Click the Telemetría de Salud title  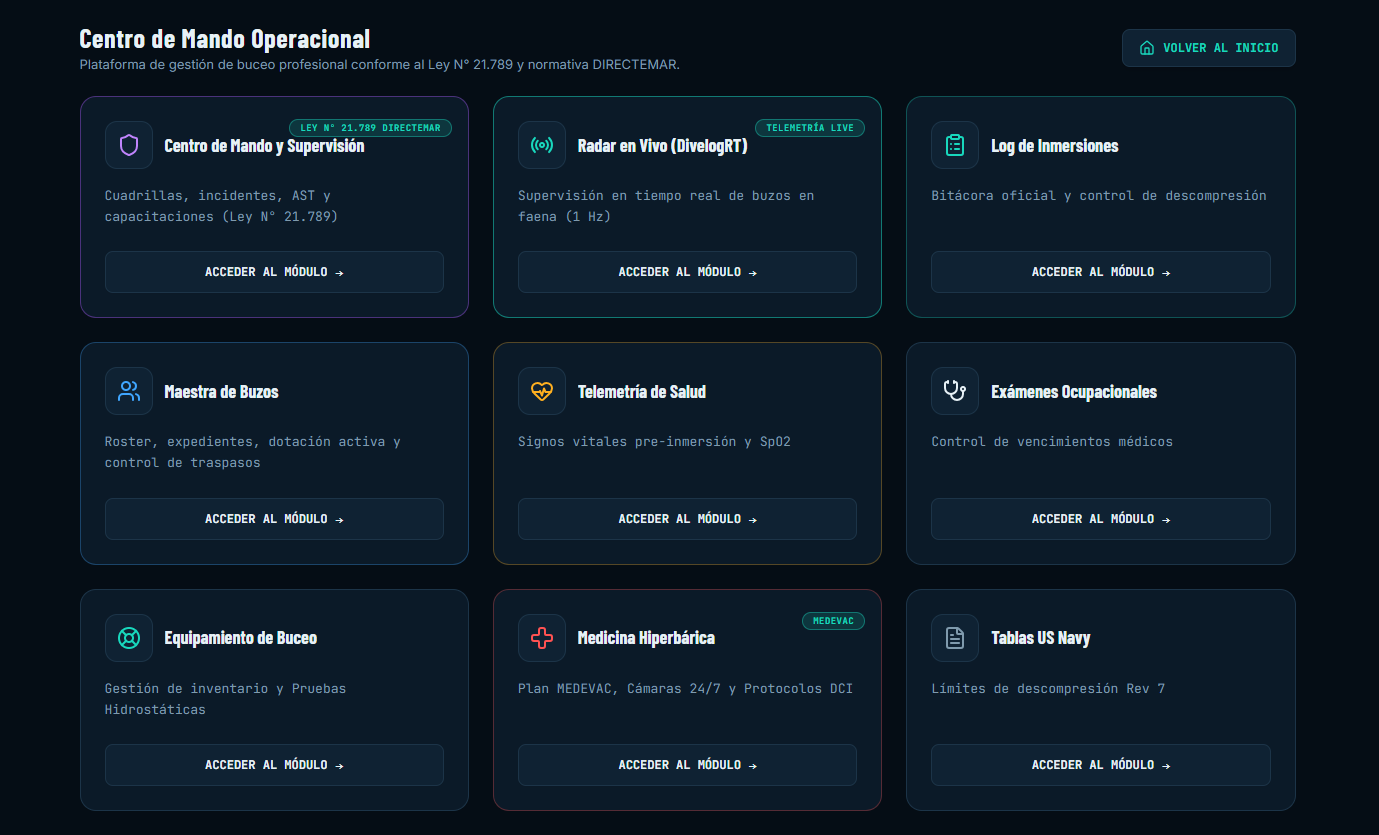point(642,392)
